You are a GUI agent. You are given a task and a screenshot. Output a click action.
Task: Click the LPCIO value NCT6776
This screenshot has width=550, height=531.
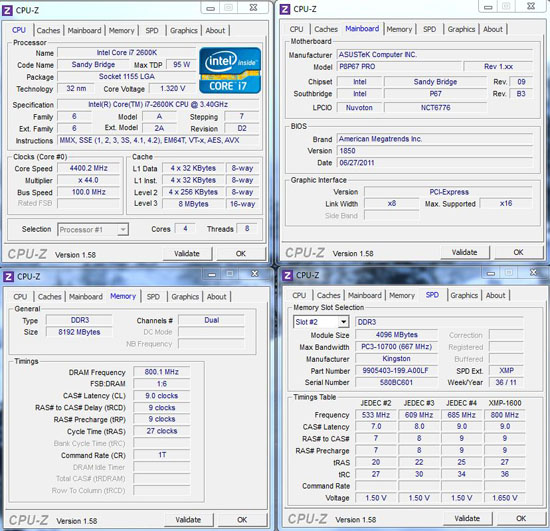point(435,108)
